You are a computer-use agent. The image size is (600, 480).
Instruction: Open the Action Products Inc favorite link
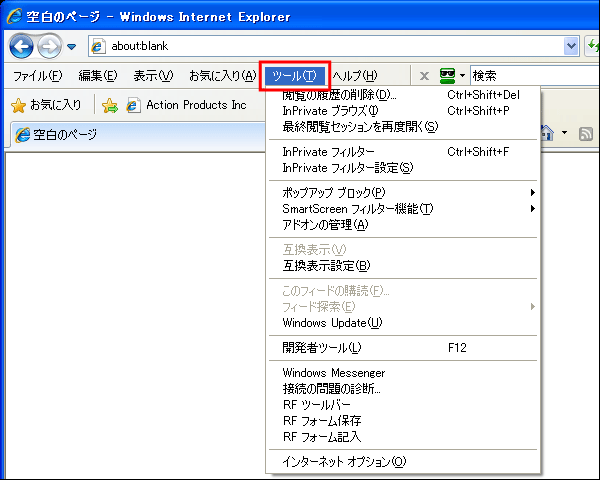[186, 105]
